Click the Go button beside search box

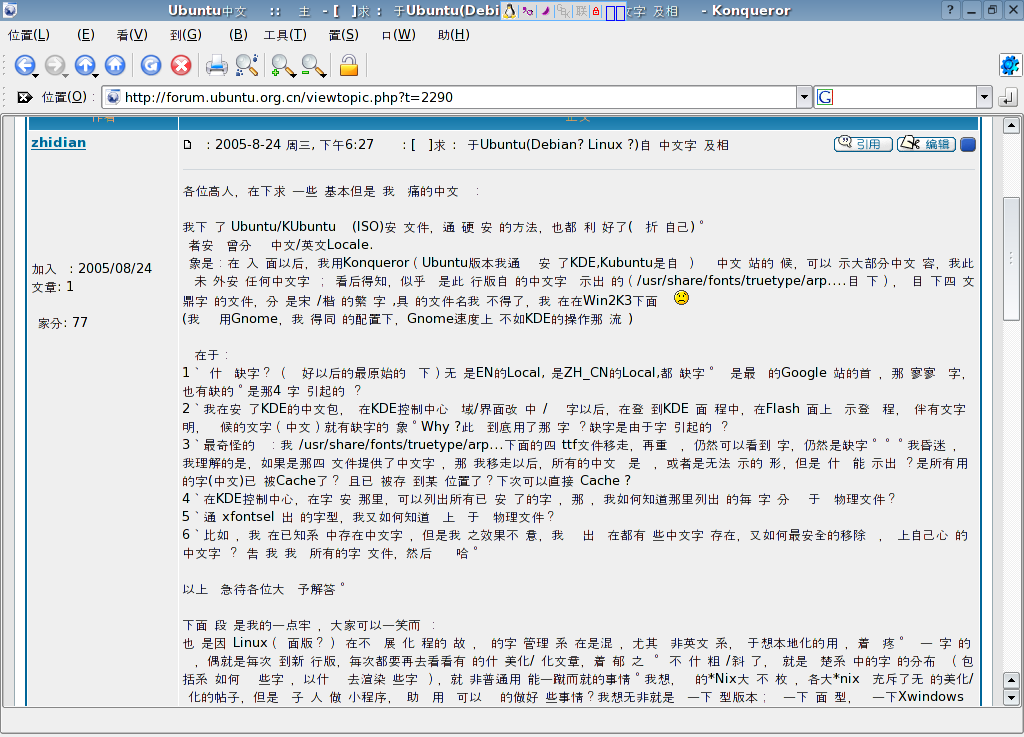pos(1007,98)
